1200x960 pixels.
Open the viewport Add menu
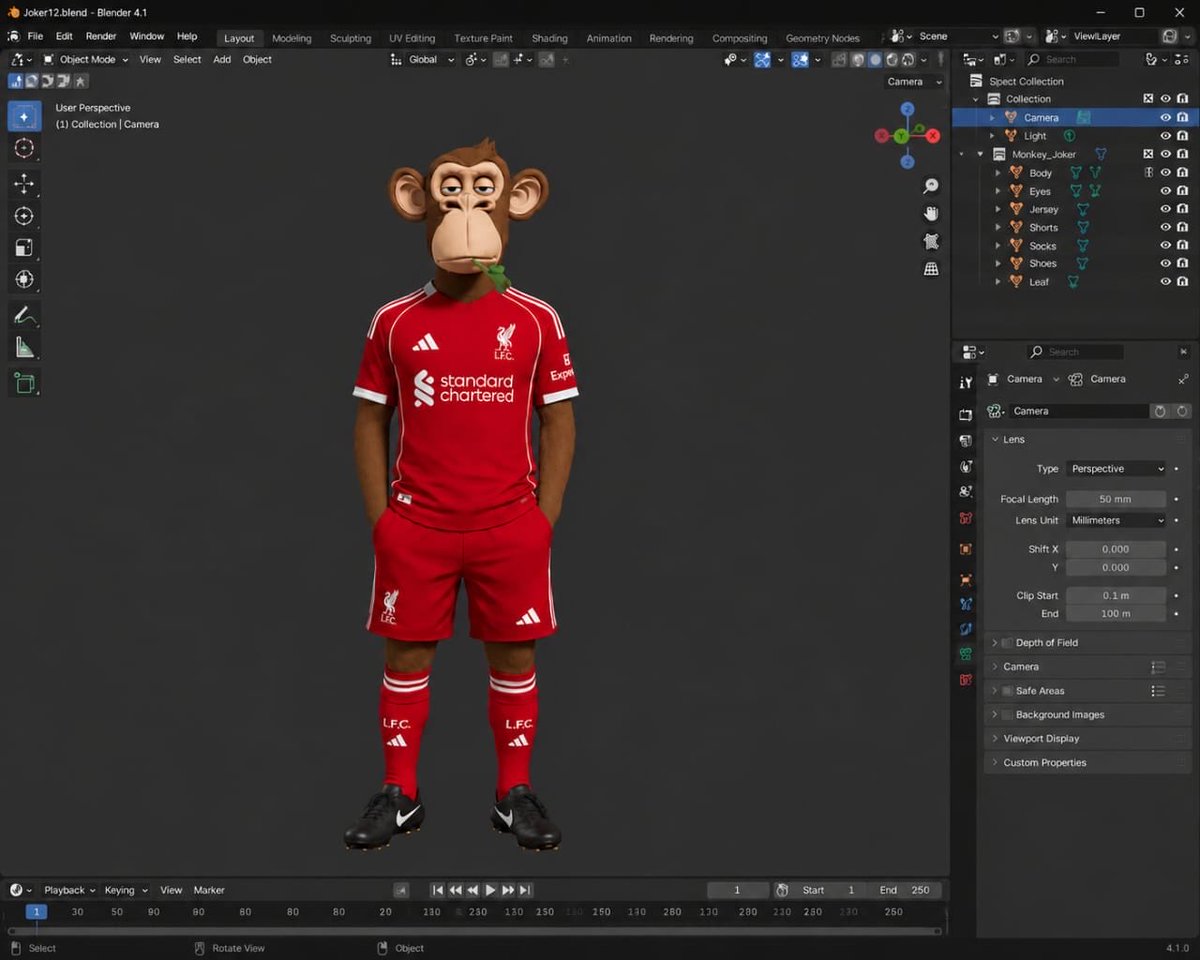[222, 59]
